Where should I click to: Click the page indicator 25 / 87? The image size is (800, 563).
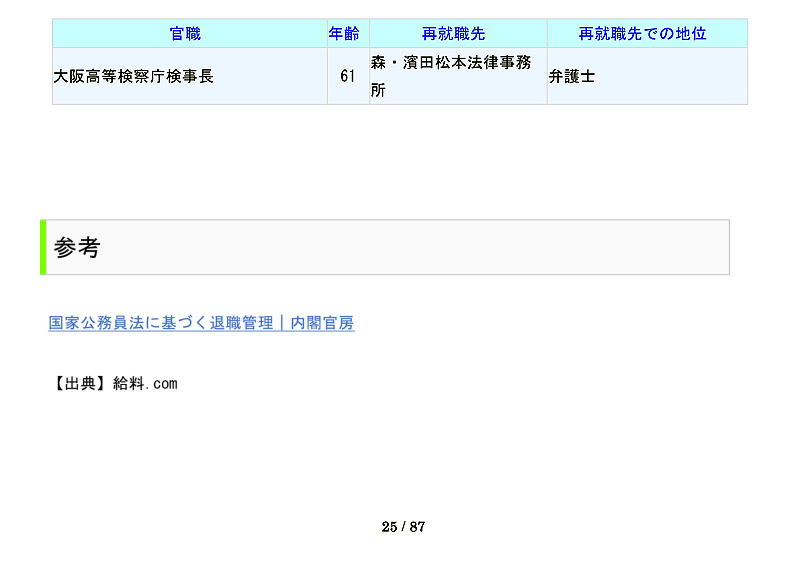click(403, 527)
